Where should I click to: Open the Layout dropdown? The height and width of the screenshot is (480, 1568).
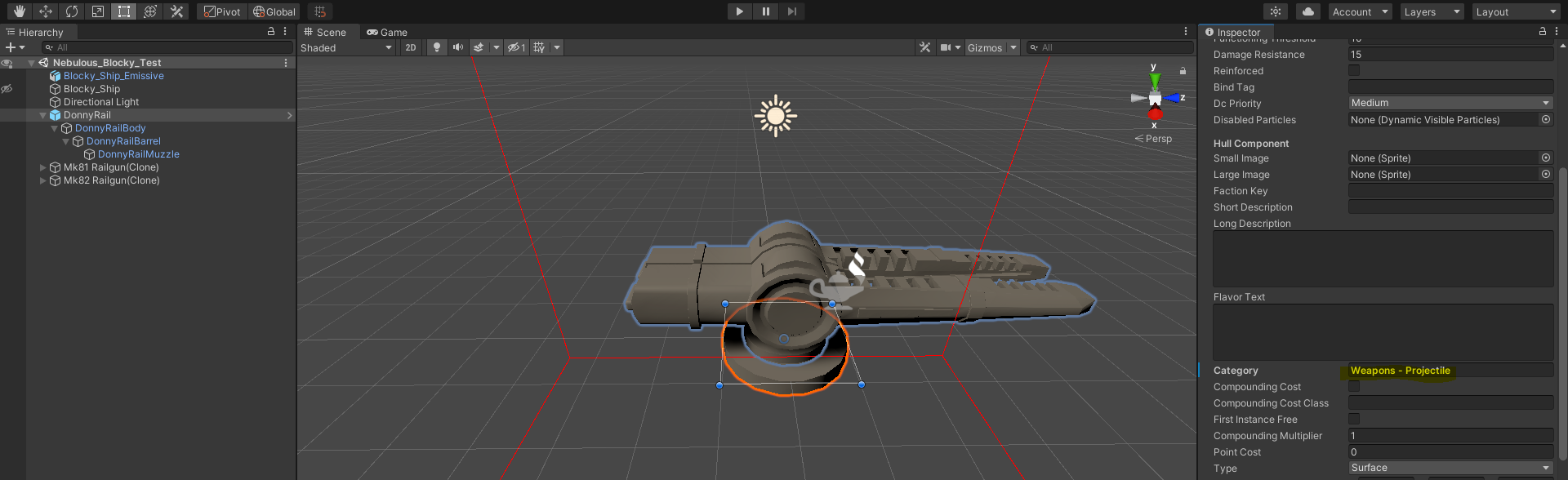pyautogui.click(x=1517, y=11)
